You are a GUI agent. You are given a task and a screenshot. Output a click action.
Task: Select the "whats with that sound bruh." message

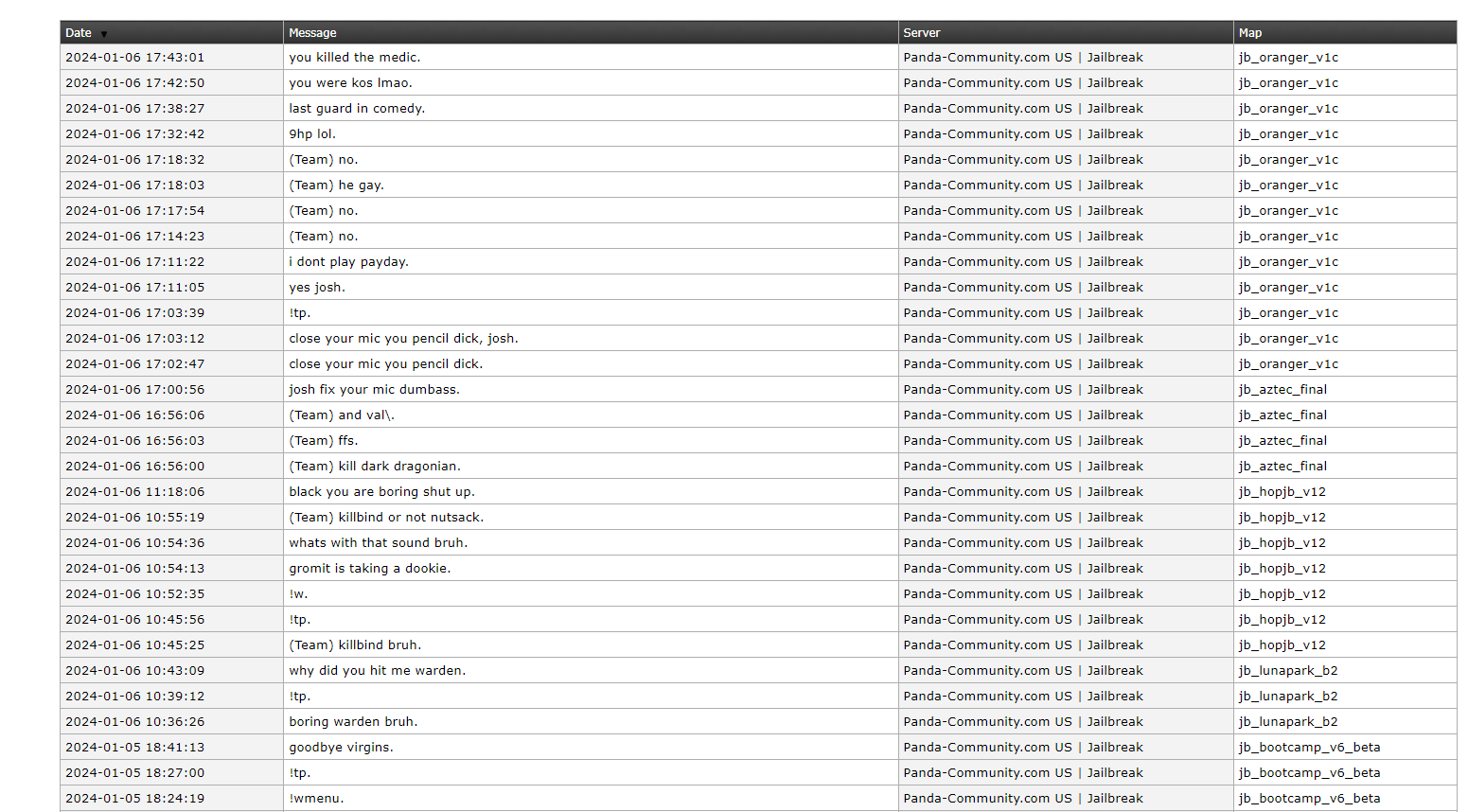pos(379,543)
